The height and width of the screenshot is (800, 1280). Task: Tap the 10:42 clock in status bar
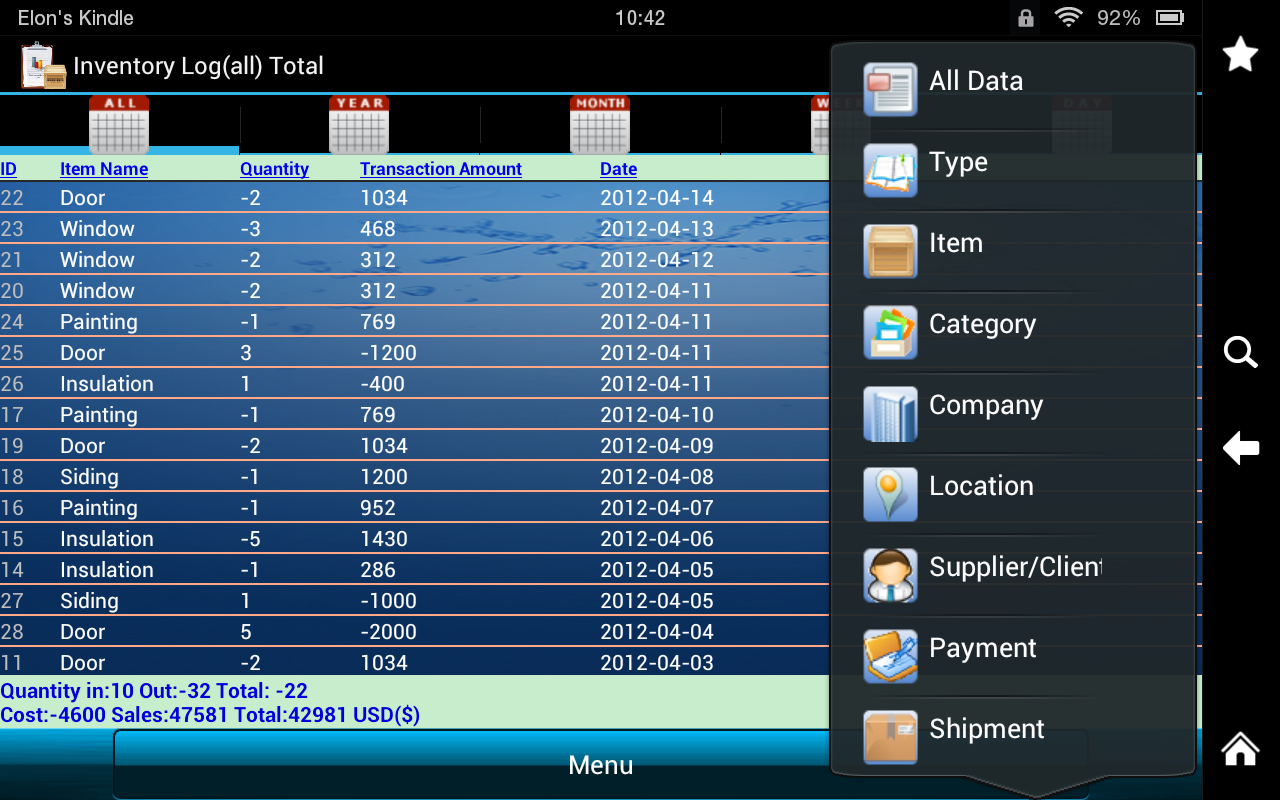click(x=640, y=18)
